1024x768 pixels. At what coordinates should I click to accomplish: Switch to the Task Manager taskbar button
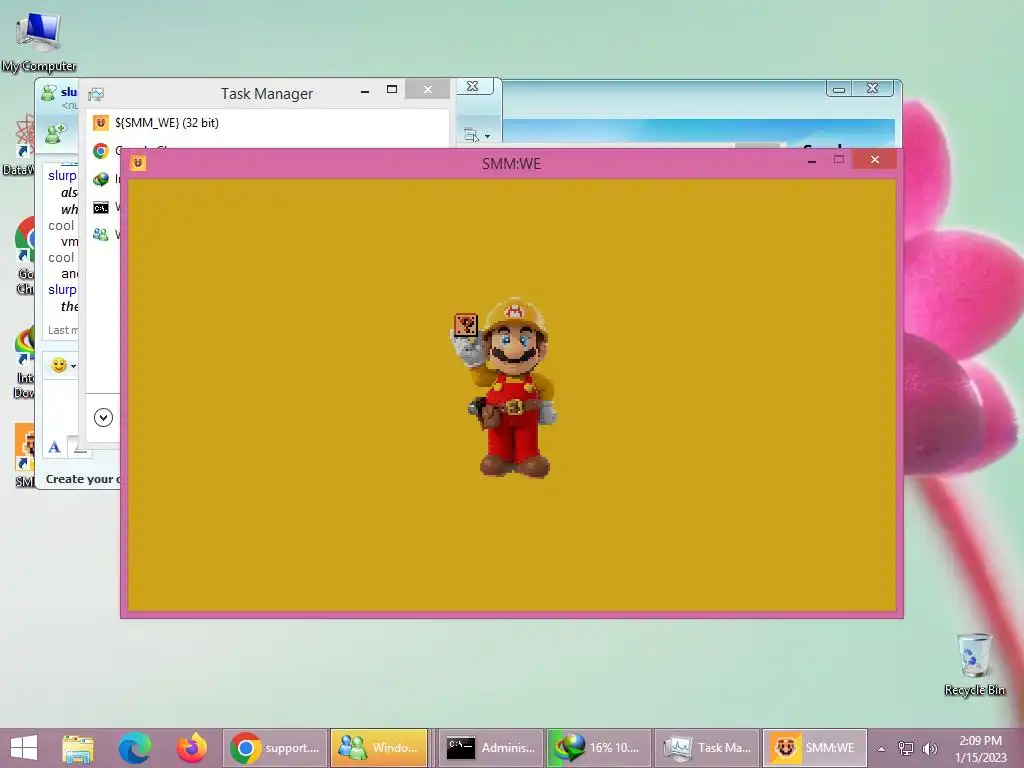[x=707, y=748]
